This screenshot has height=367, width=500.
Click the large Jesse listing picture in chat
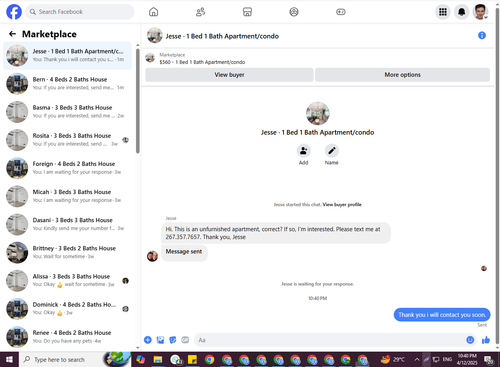318,113
